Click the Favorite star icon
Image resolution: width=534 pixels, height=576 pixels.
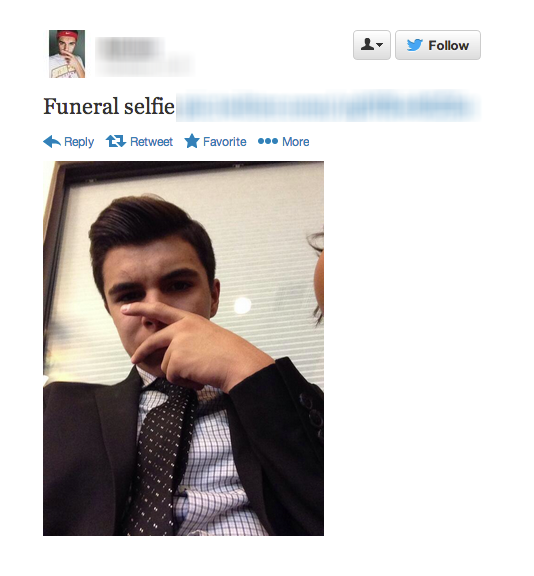pos(192,141)
